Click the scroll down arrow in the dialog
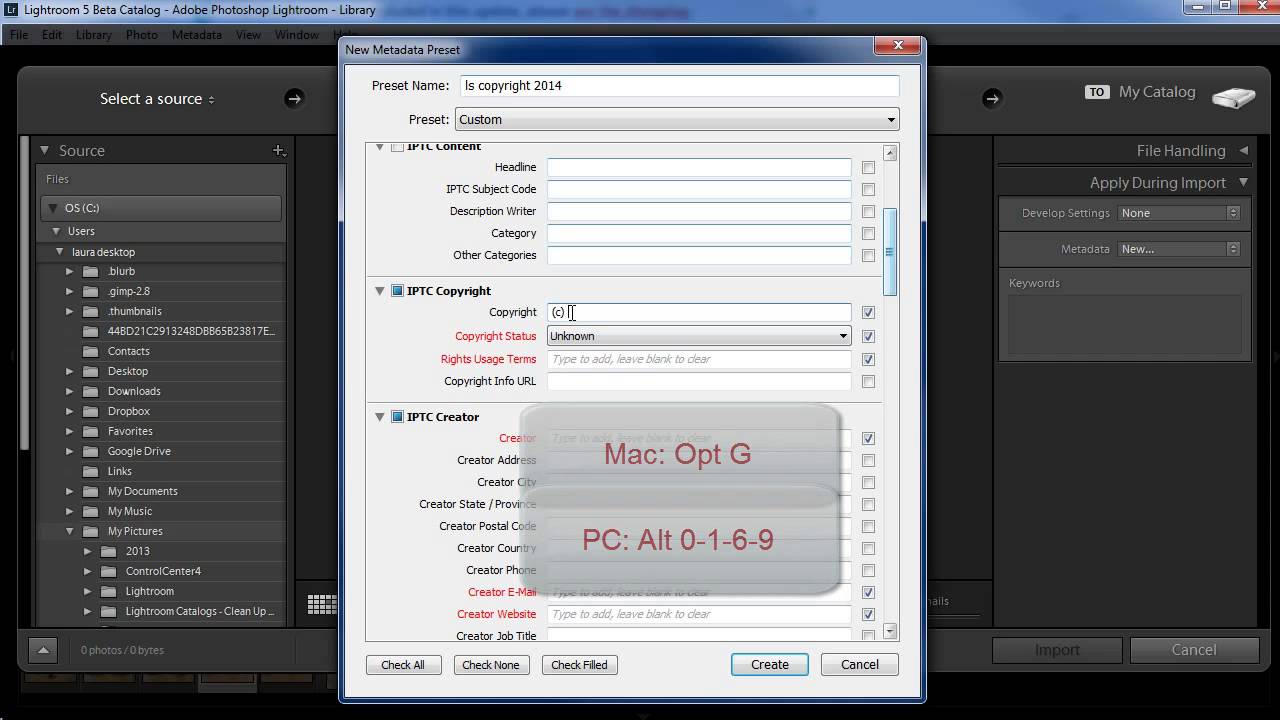1280x720 pixels. (890, 631)
